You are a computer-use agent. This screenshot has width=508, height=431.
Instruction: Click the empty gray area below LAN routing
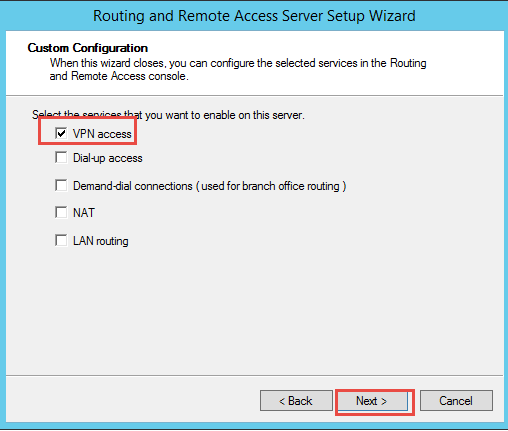tap(254, 310)
